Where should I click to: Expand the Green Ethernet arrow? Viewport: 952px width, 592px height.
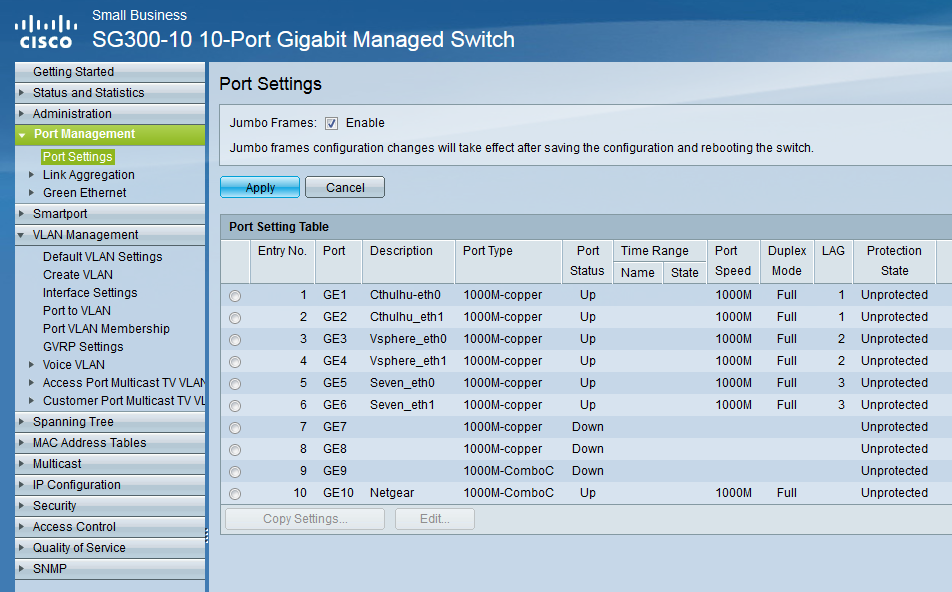[32, 193]
